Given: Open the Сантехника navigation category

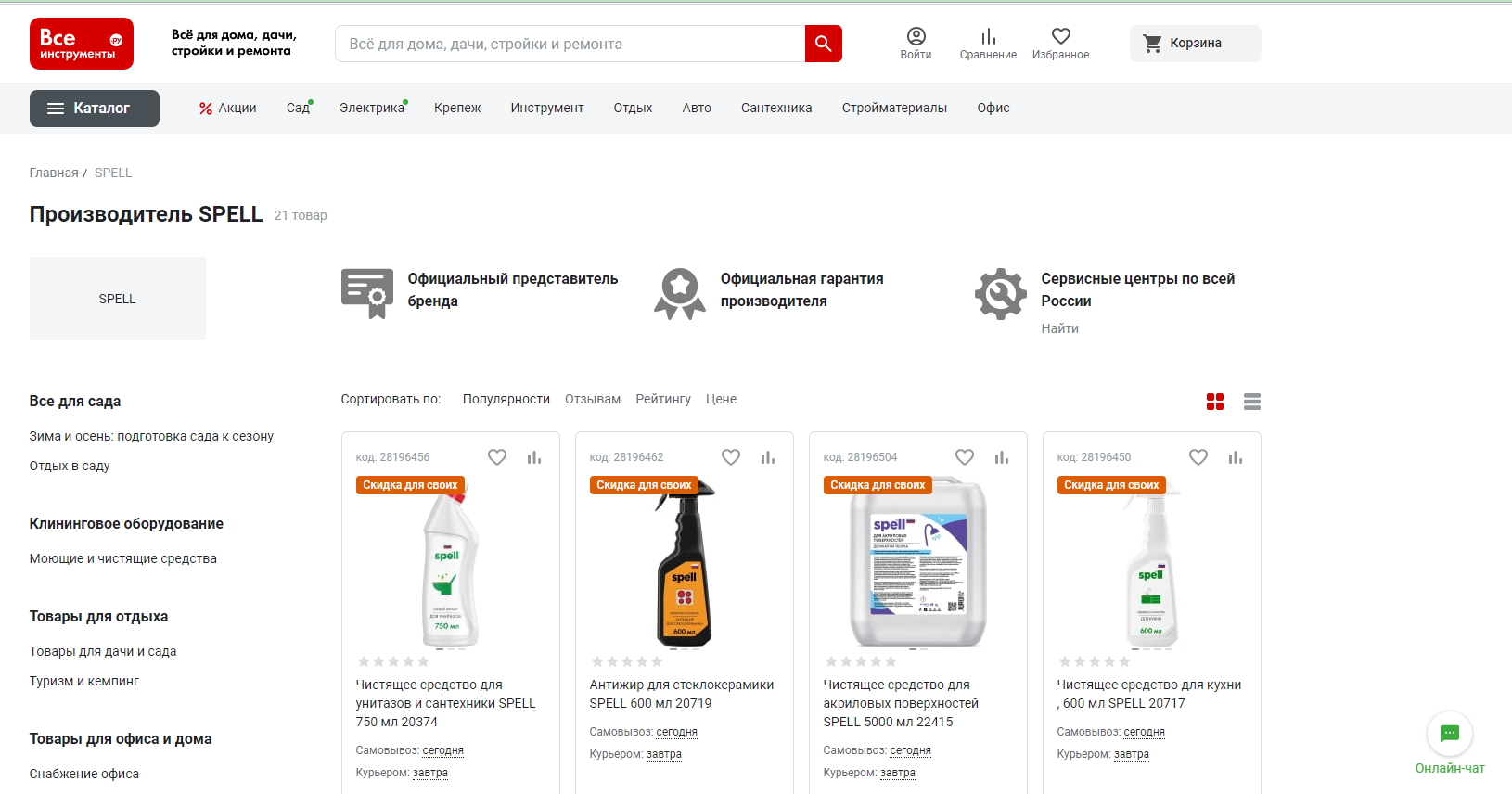Looking at the screenshot, I should point(776,109).
